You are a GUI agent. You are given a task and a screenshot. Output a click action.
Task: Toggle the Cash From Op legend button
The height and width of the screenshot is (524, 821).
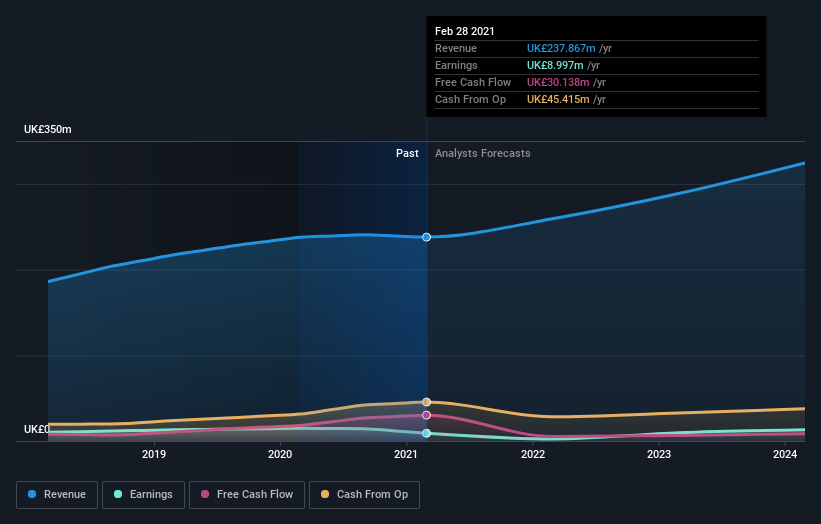(364, 495)
